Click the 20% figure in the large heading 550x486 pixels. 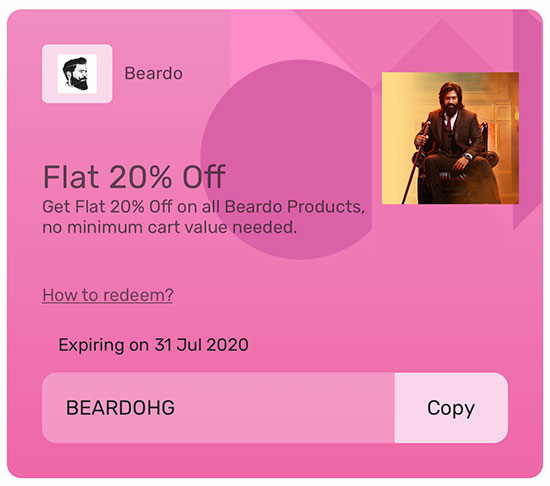(140, 177)
